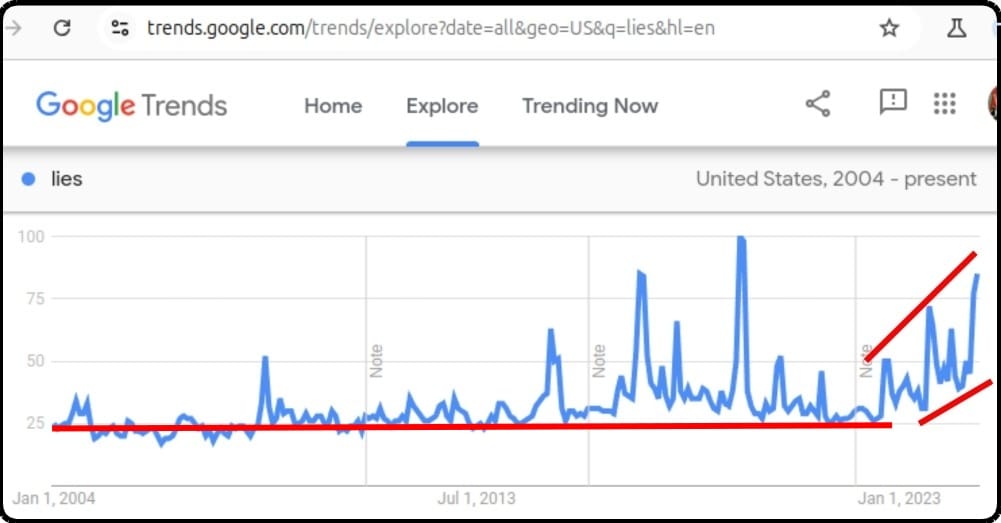Click the Note marker before 2023

coord(866,361)
